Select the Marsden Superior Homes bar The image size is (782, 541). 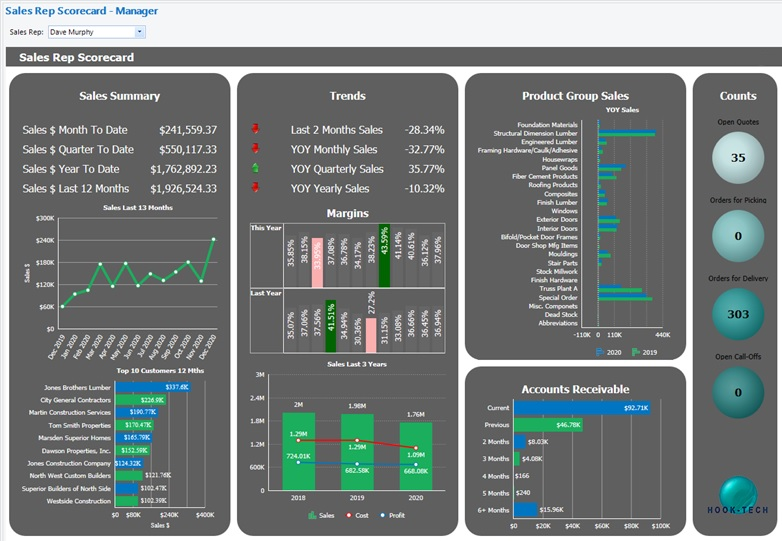coord(134,438)
